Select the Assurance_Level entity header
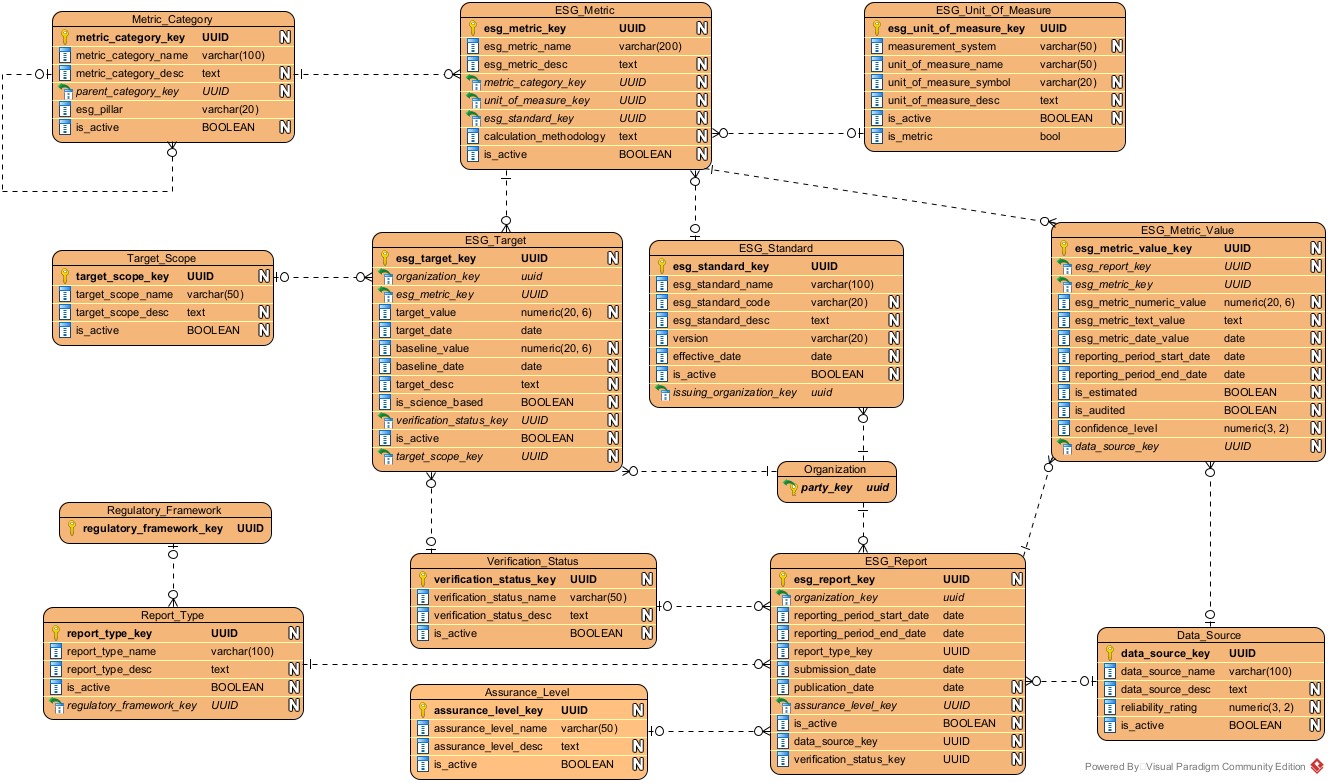This screenshot has width=1329, height=783. click(x=526, y=692)
